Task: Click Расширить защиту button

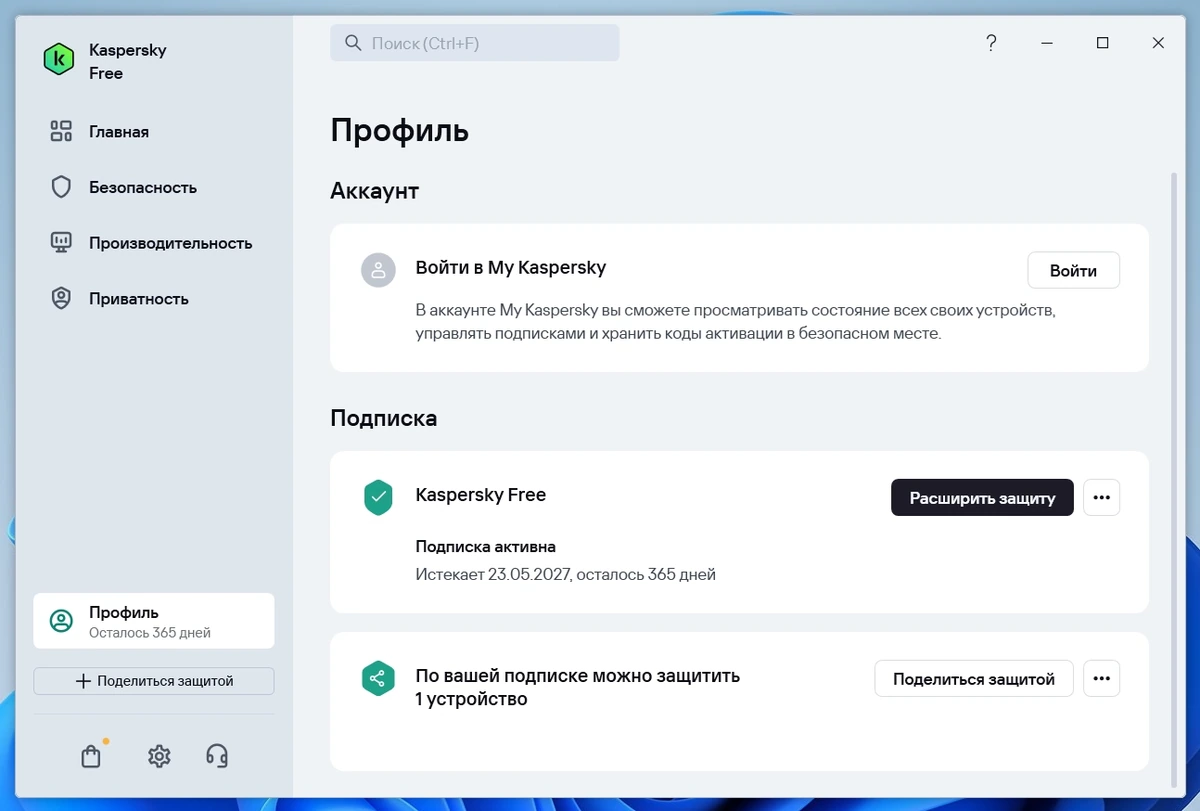Action: pos(982,498)
